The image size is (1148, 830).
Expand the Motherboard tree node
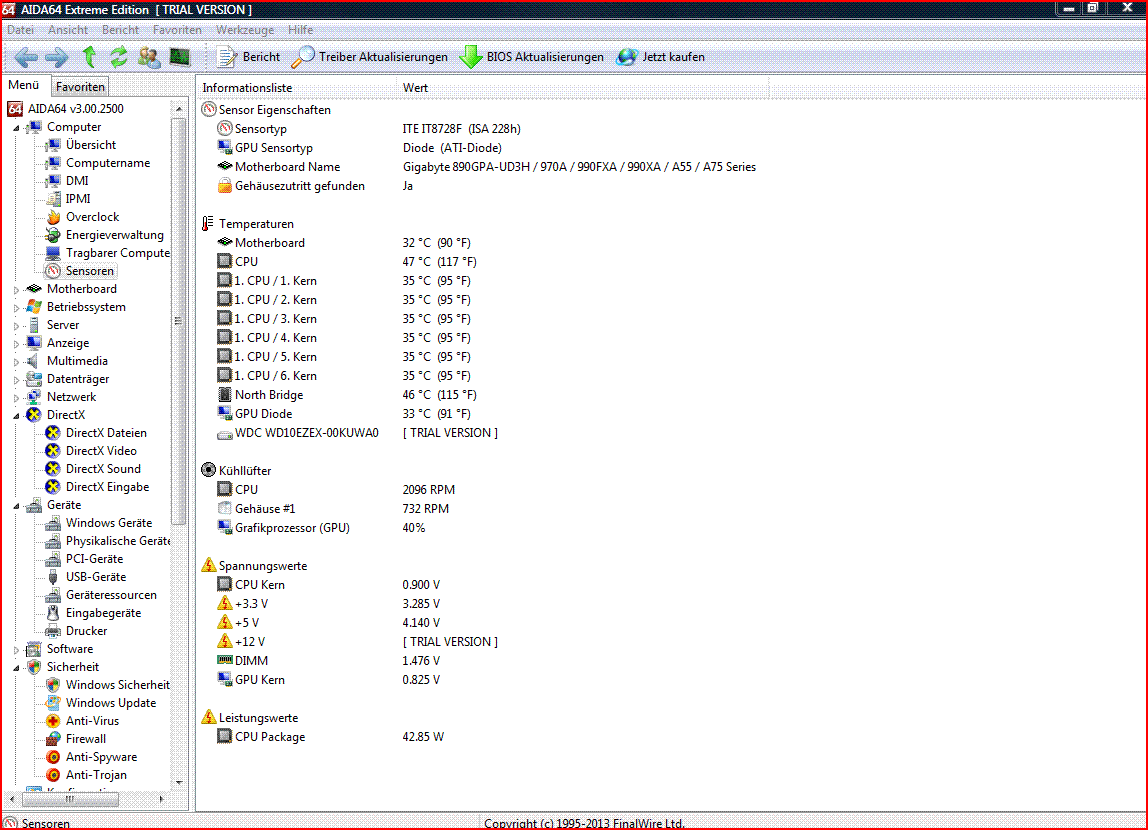[x=16, y=290]
